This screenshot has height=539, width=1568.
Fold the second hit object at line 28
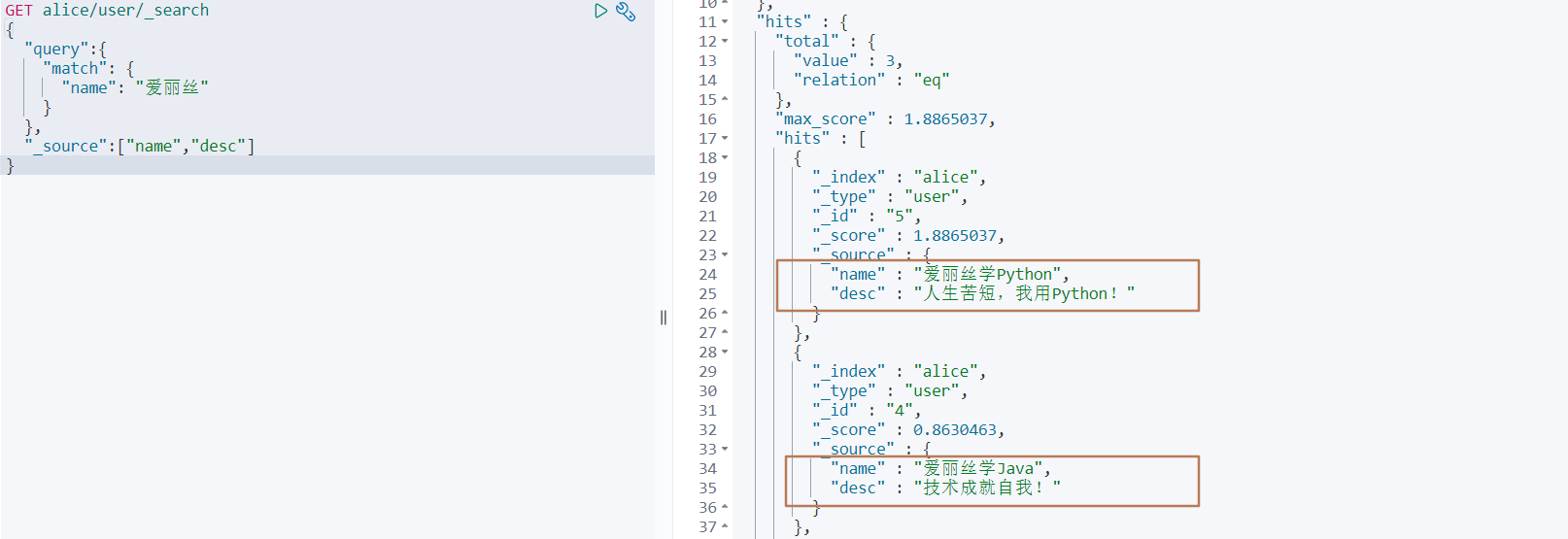(x=725, y=353)
